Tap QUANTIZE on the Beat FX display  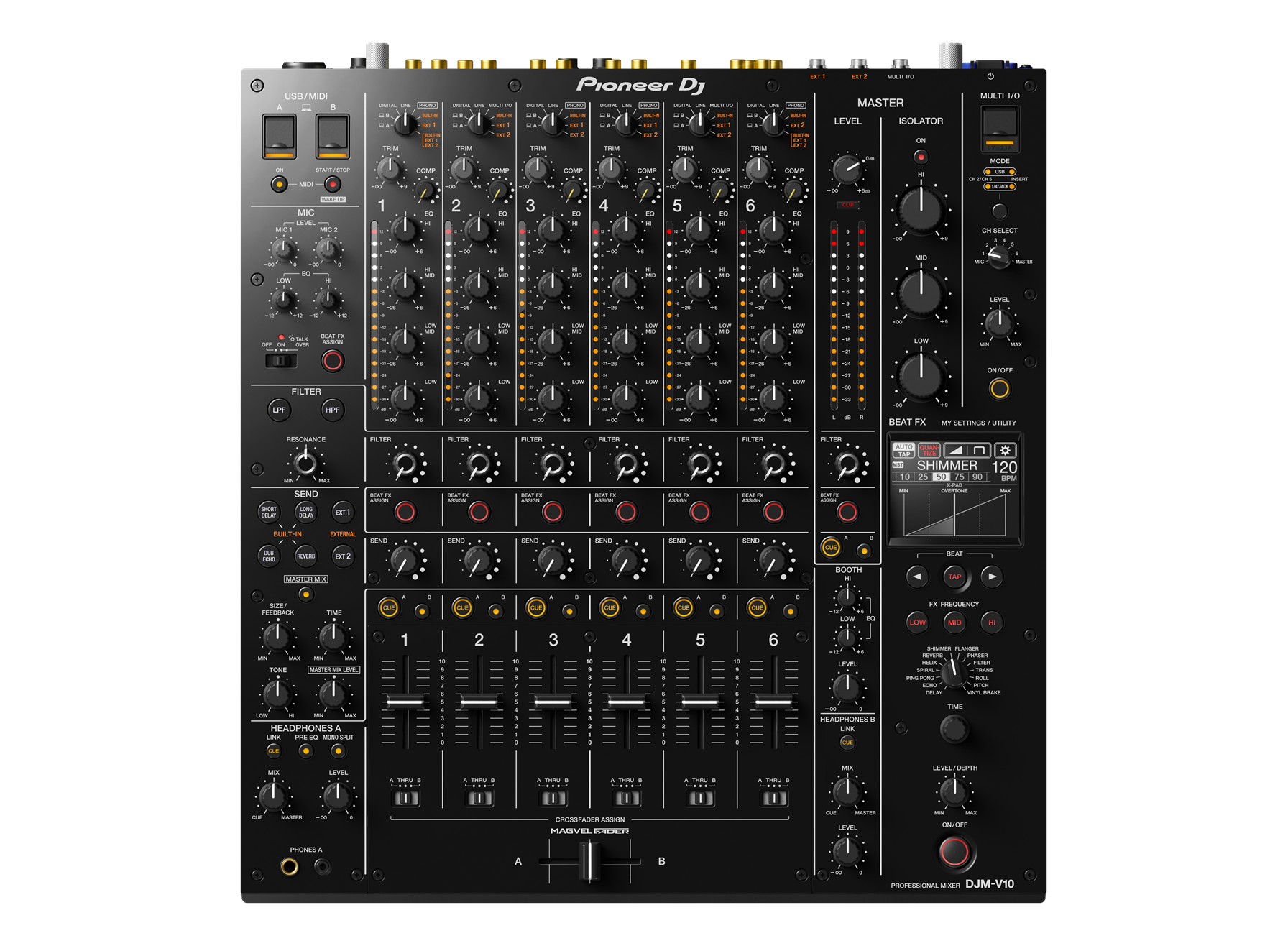(929, 451)
